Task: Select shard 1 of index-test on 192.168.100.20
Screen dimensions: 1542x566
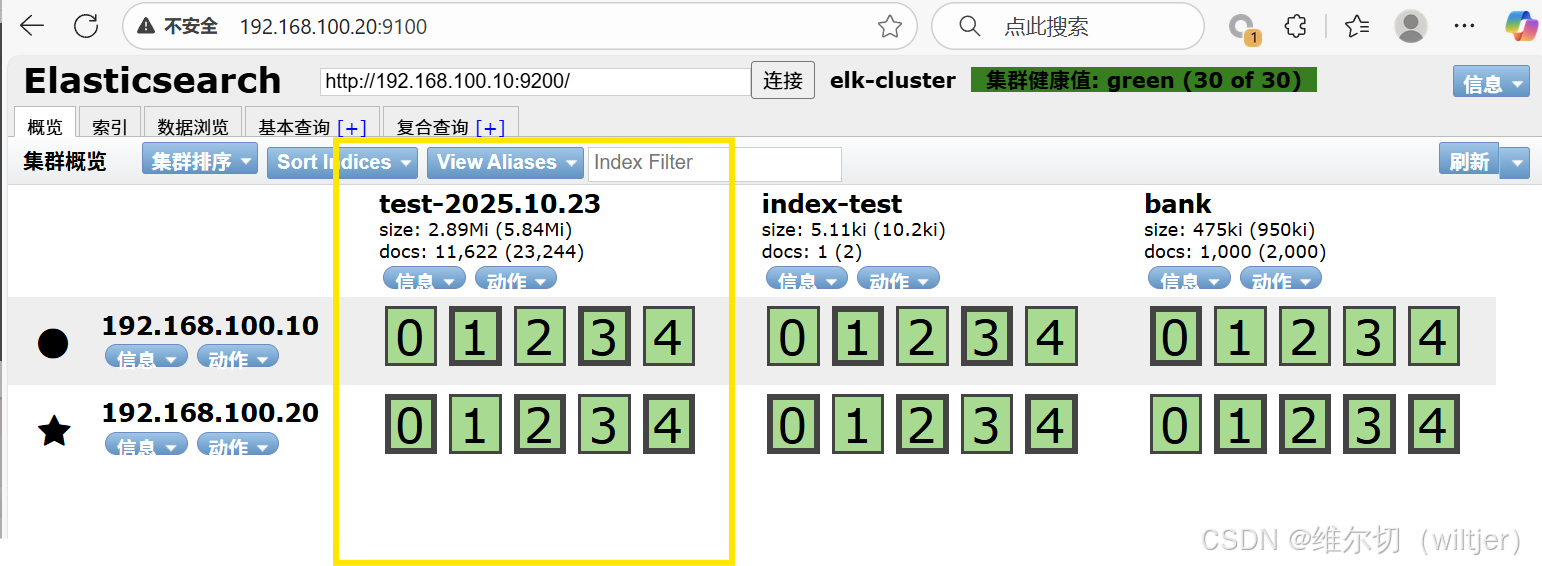Action: (x=857, y=424)
